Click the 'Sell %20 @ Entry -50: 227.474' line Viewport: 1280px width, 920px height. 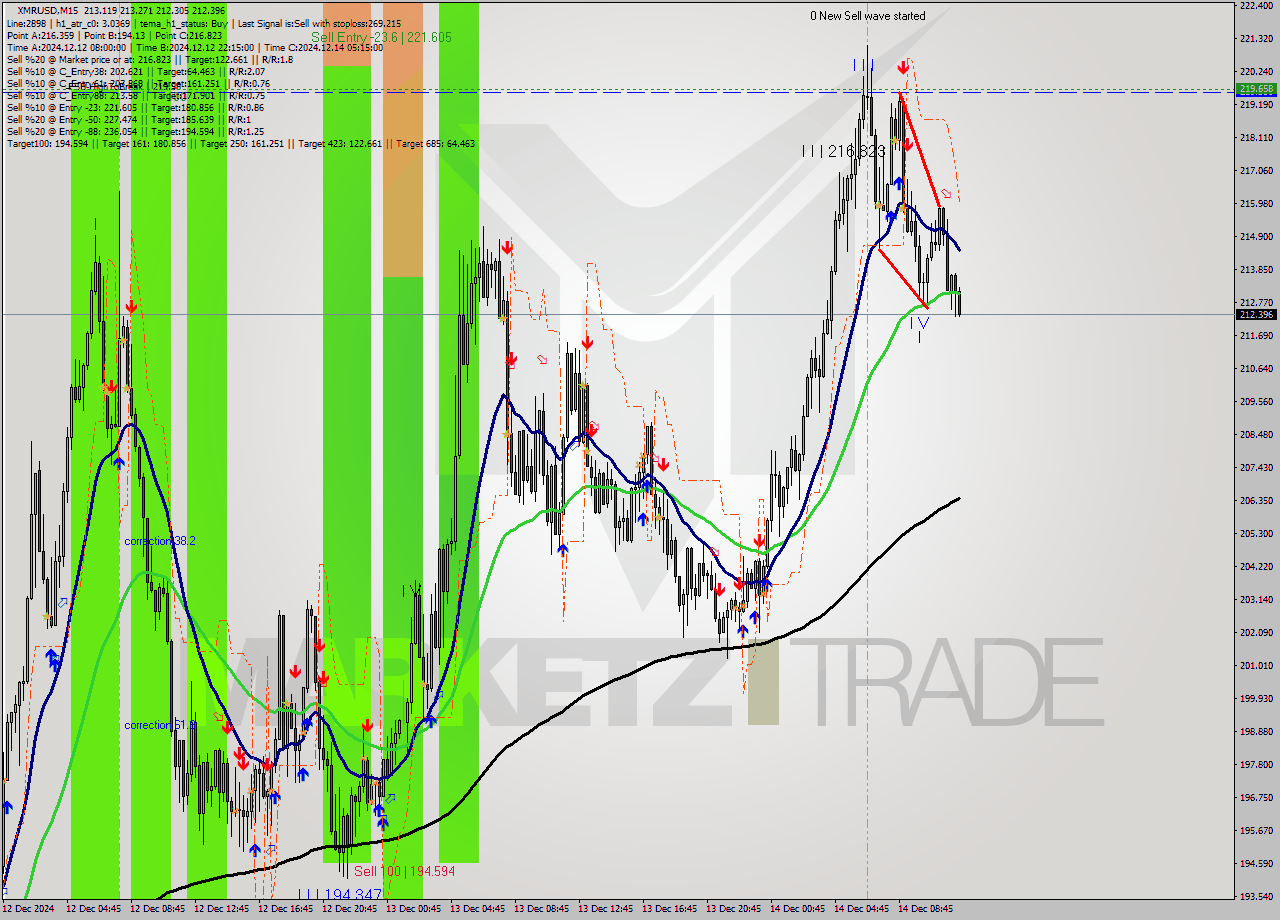point(129,119)
